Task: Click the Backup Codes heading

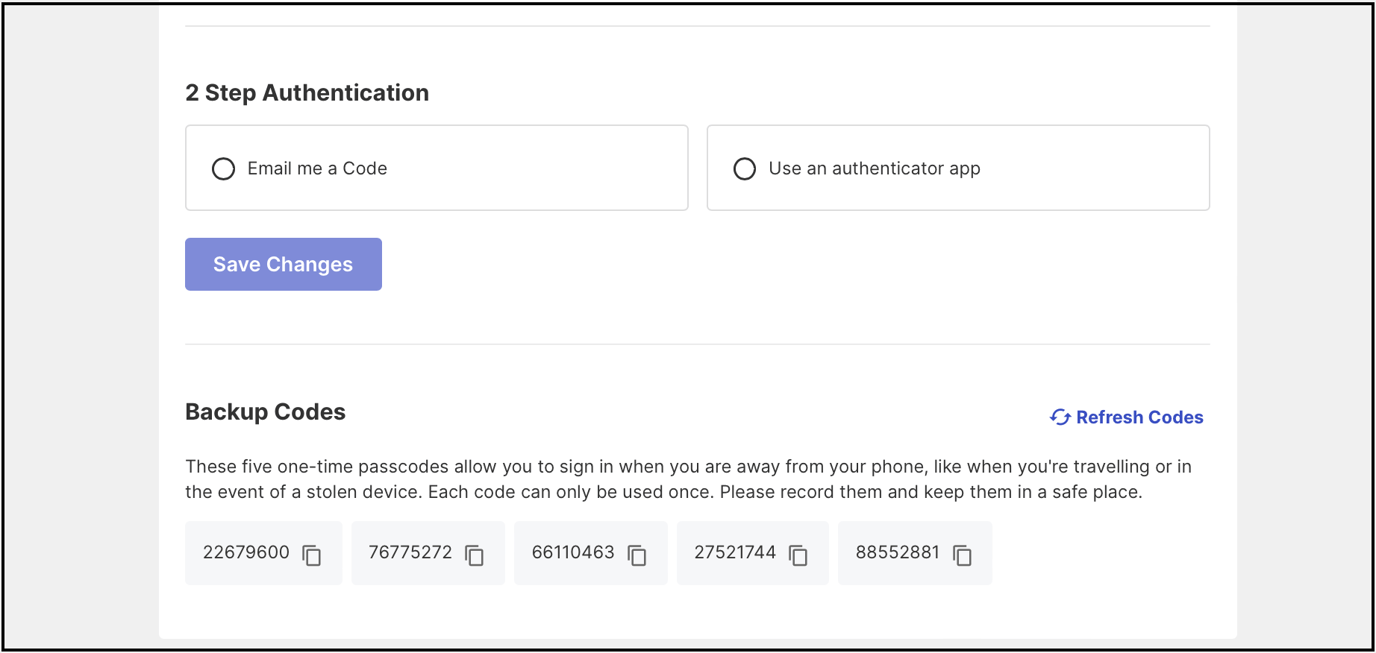Action: click(264, 411)
